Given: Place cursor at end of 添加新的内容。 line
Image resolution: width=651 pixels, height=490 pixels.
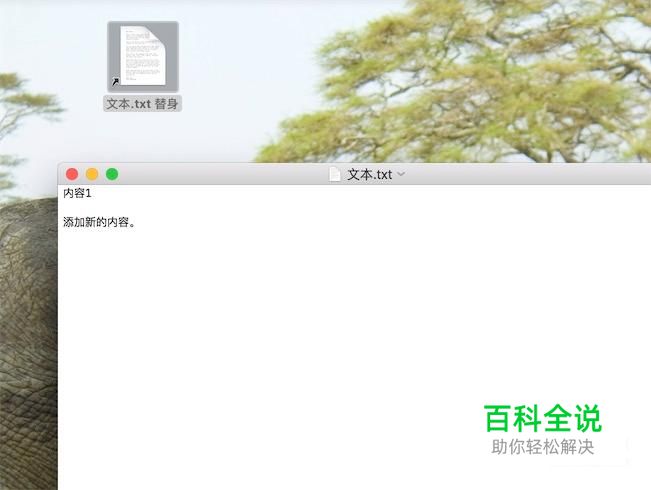Looking at the screenshot, I should [136, 222].
